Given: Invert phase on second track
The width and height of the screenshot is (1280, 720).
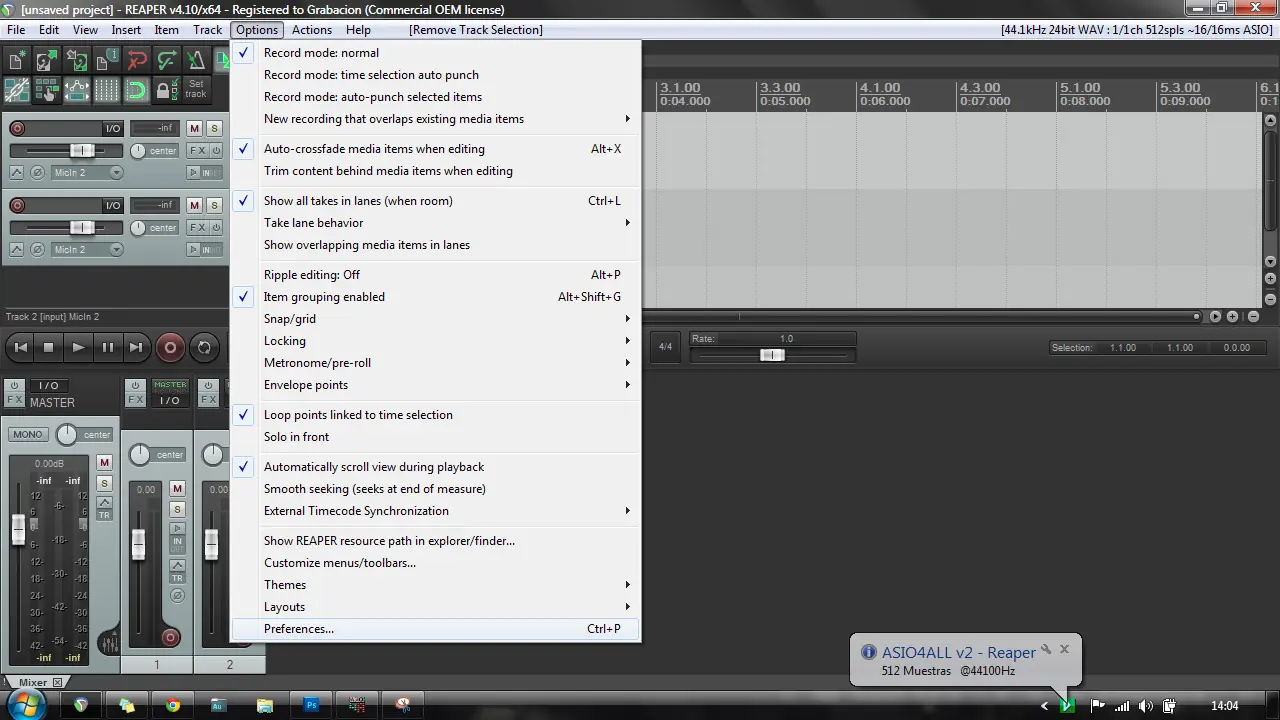Looking at the screenshot, I should pyautogui.click(x=37, y=250).
